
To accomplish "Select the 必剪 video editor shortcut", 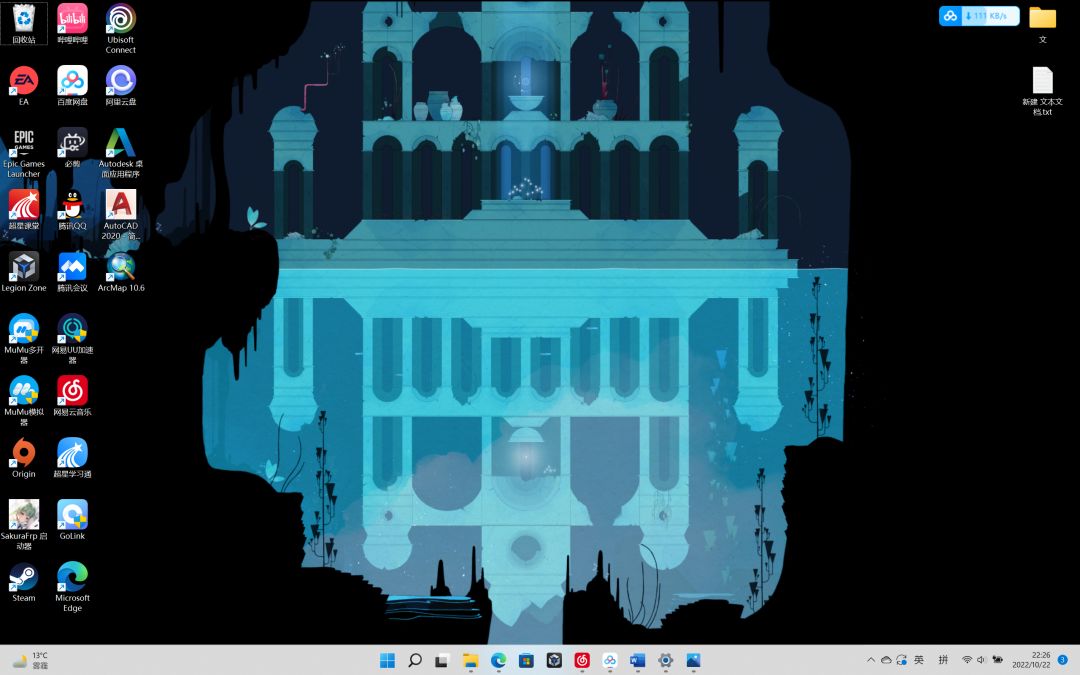I will click(x=72, y=147).
